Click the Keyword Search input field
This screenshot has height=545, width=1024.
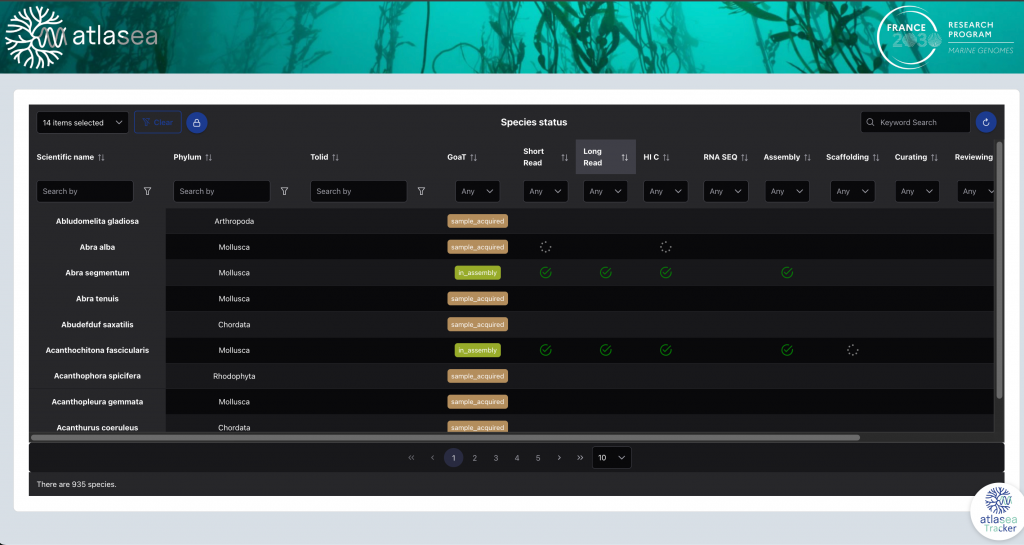point(920,122)
